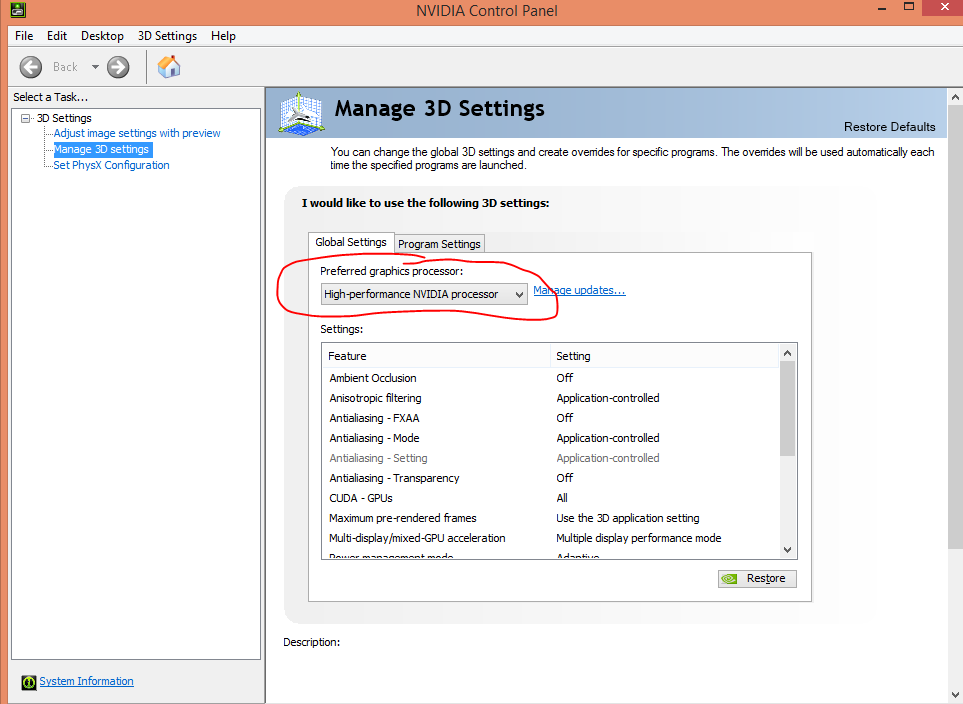Open the File menu

(x=24, y=36)
